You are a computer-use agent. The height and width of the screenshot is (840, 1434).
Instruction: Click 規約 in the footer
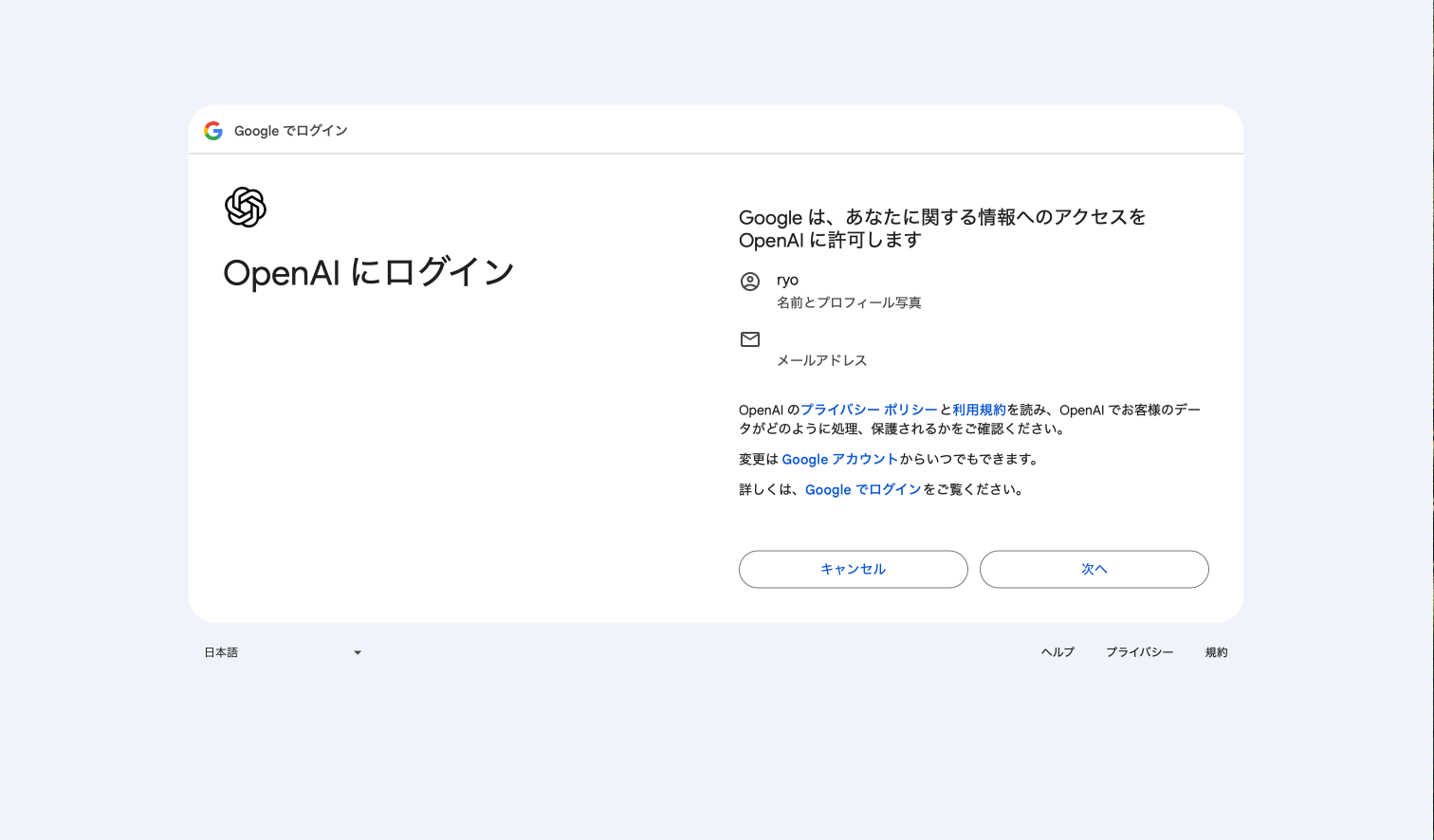1216,652
